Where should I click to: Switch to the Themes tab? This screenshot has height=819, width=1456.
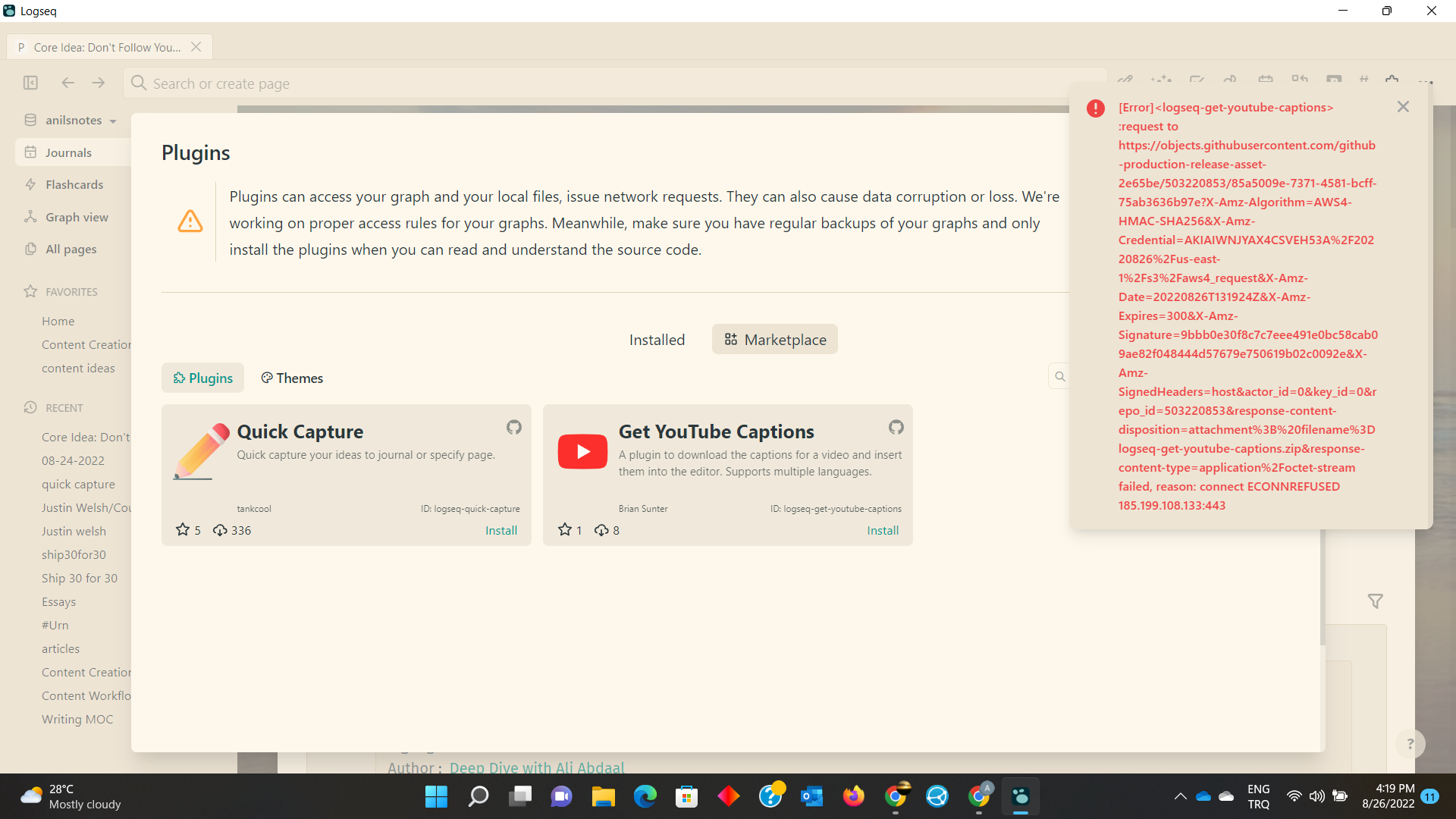pos(291,378)
